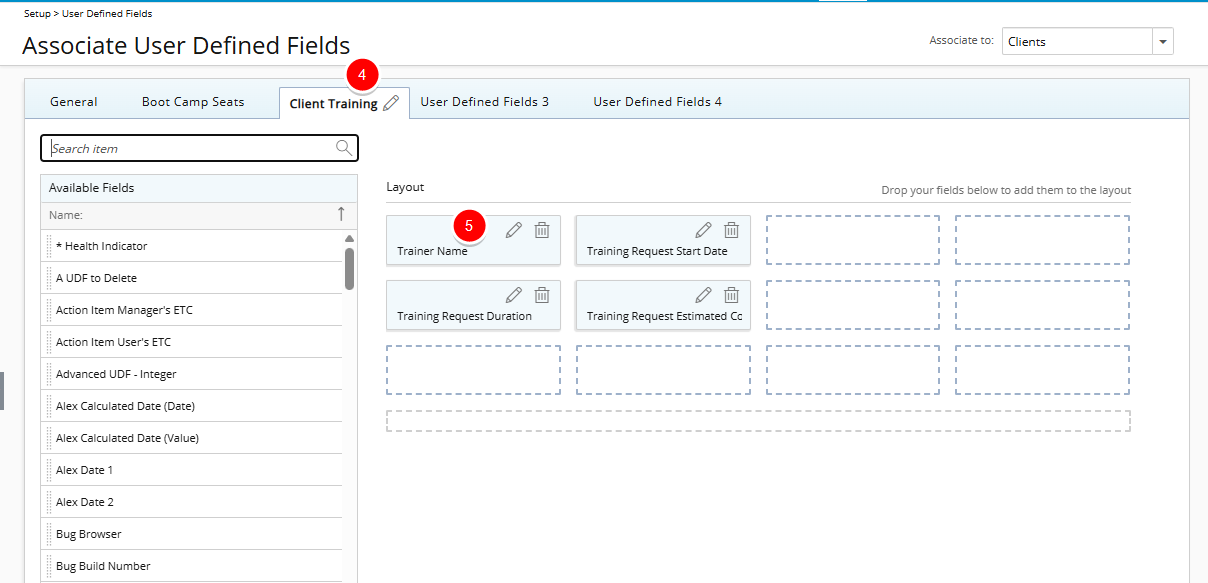Switch to the General tab
This screenshot has height=583, width=1208.
click(74, 102)
